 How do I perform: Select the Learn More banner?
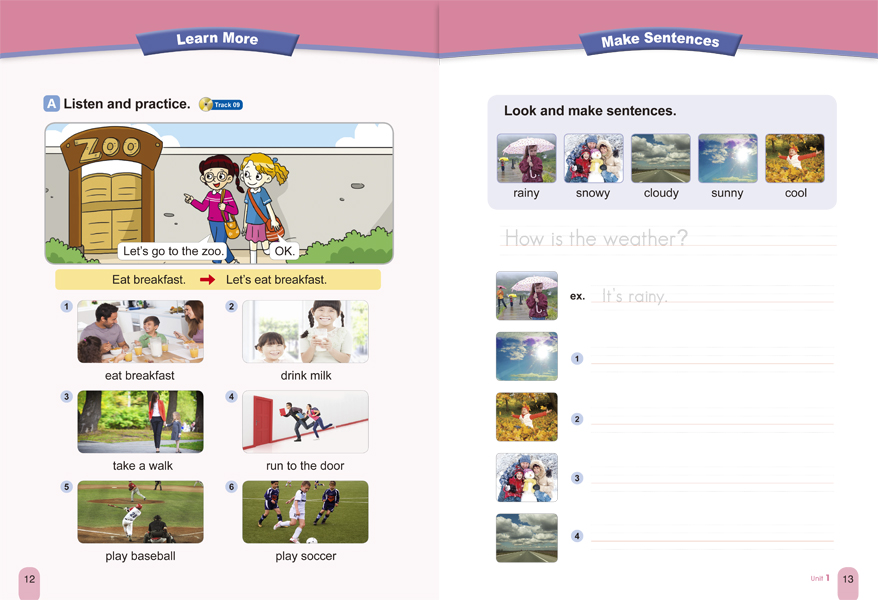tap(217, 40)
